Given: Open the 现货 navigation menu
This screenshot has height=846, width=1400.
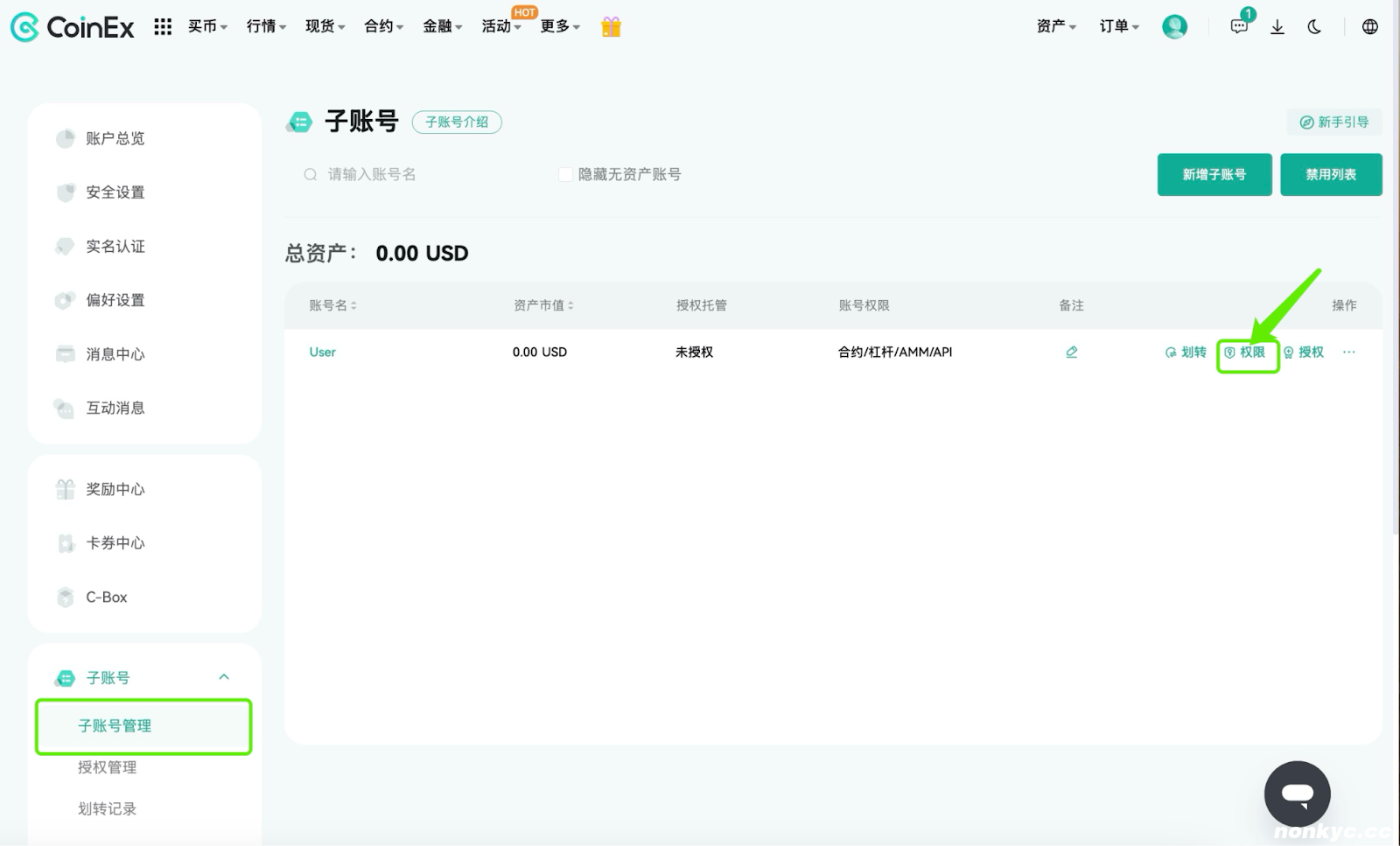Looking at the screenshot, I should pos(325,27).
